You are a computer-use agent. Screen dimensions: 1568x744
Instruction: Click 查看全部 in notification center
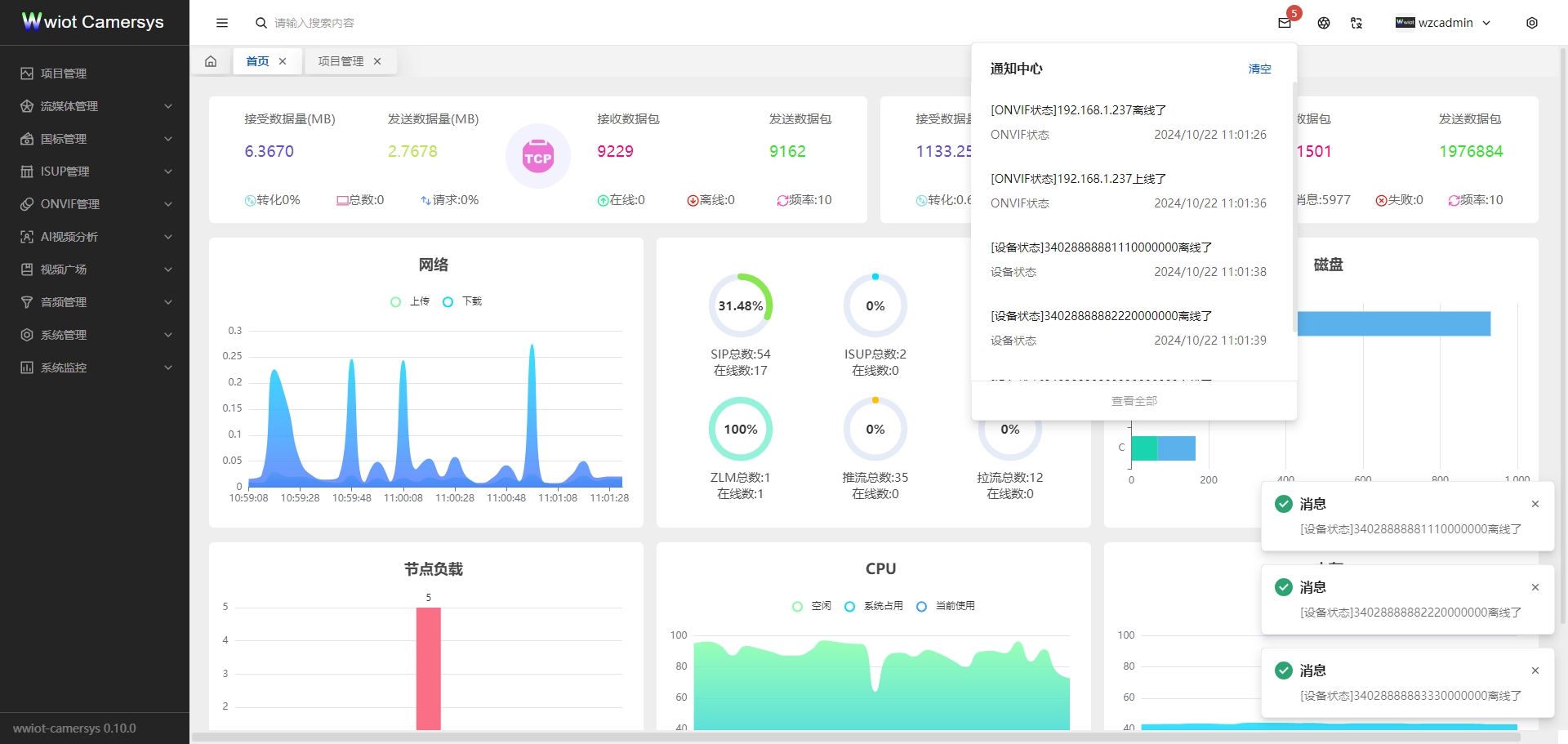[x=1133, y=400]
